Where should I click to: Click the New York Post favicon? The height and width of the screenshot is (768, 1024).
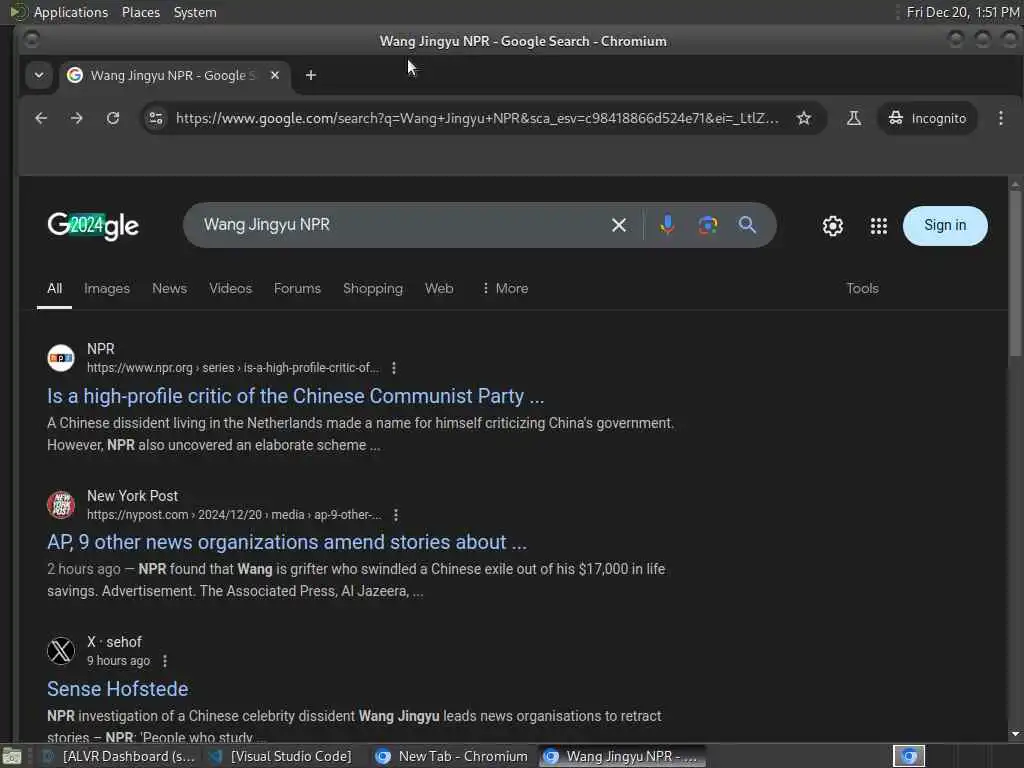coord(61,505)
